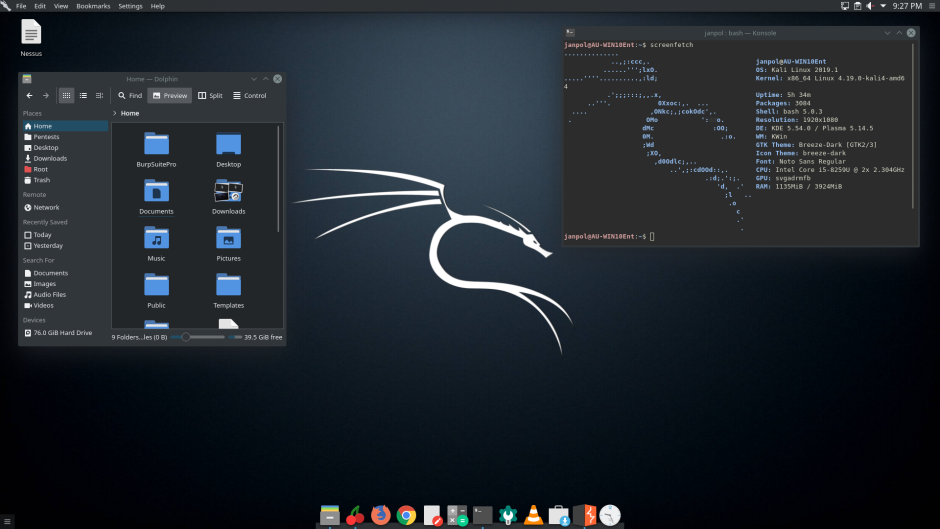Open the clipboard tray icon
Viewport: 940px width, 529px height.
click(x=857, y=6)
